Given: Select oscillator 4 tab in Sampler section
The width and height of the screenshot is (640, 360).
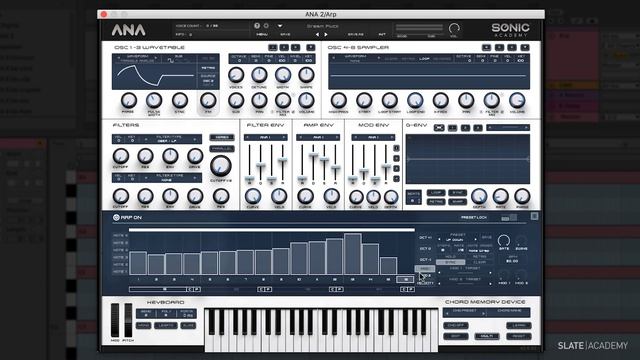Looking at the screenshot, I should (486, 47).
